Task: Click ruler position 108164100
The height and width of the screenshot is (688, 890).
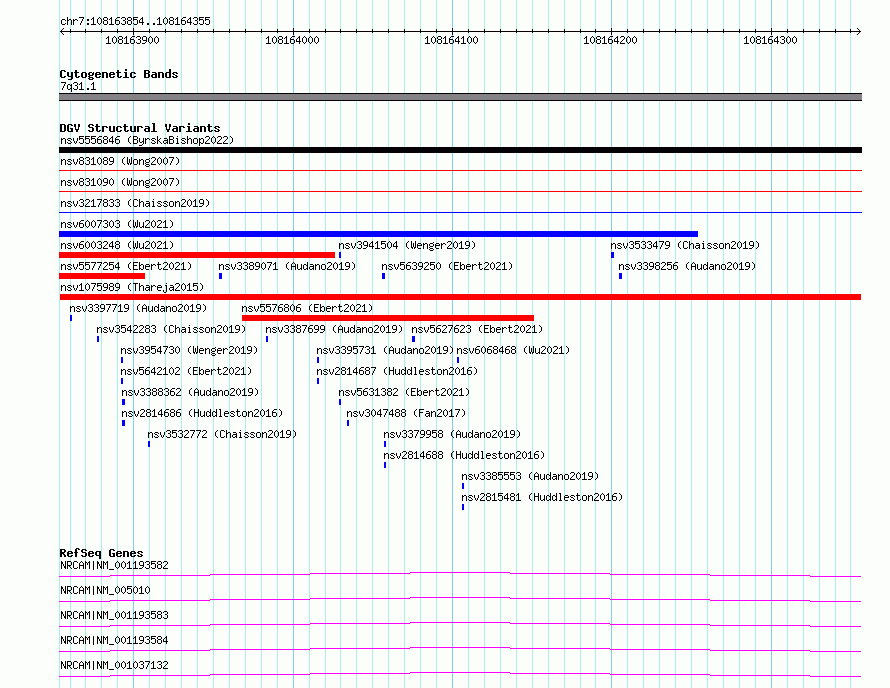Action: 451,40
